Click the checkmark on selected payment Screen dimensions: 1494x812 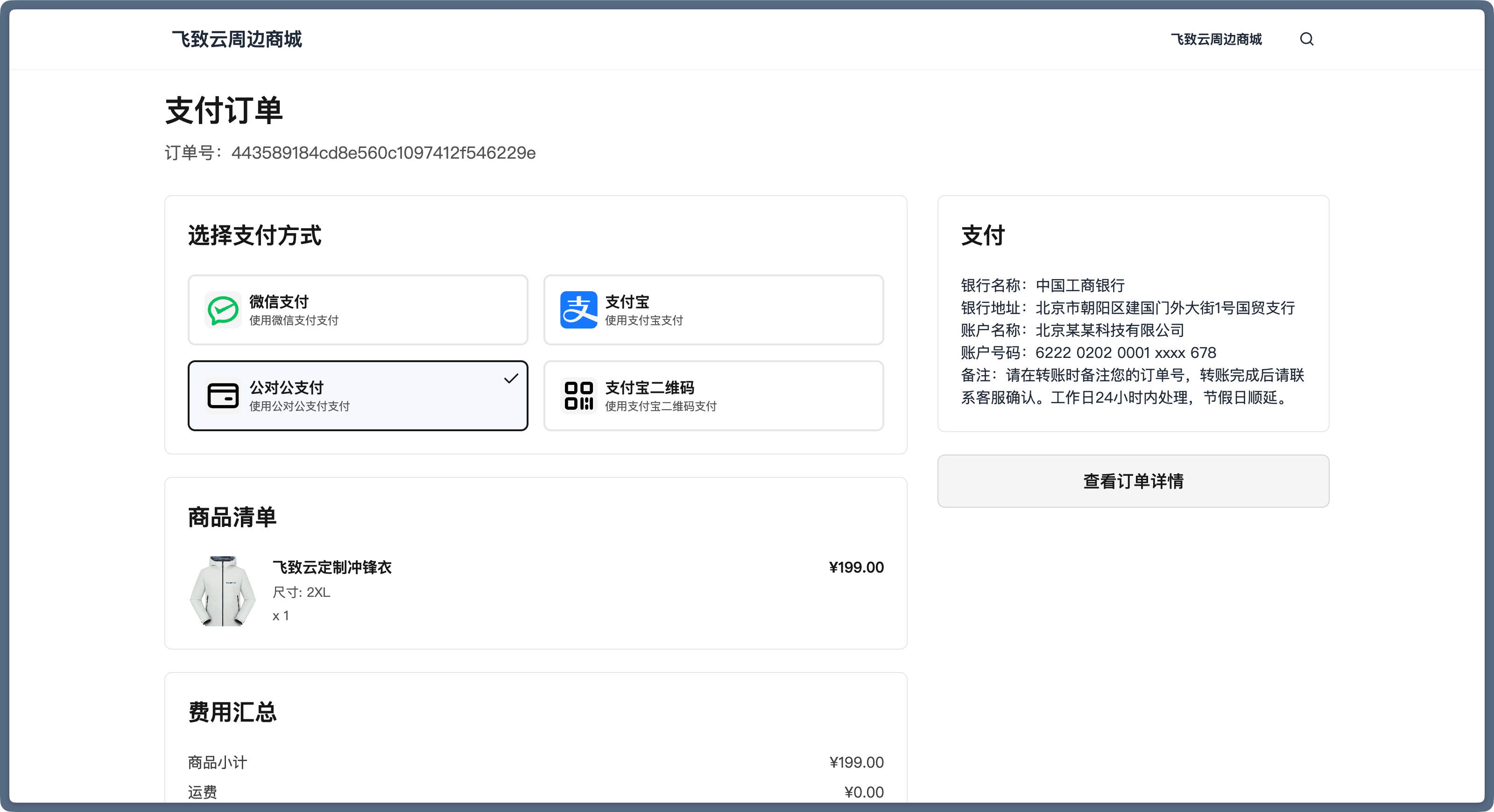[510, 379]
